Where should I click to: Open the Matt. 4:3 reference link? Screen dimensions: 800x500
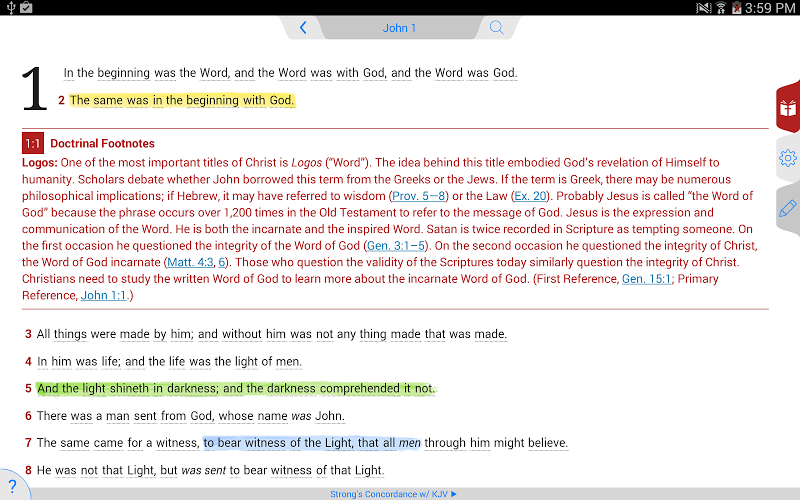(x=190, y=262)
